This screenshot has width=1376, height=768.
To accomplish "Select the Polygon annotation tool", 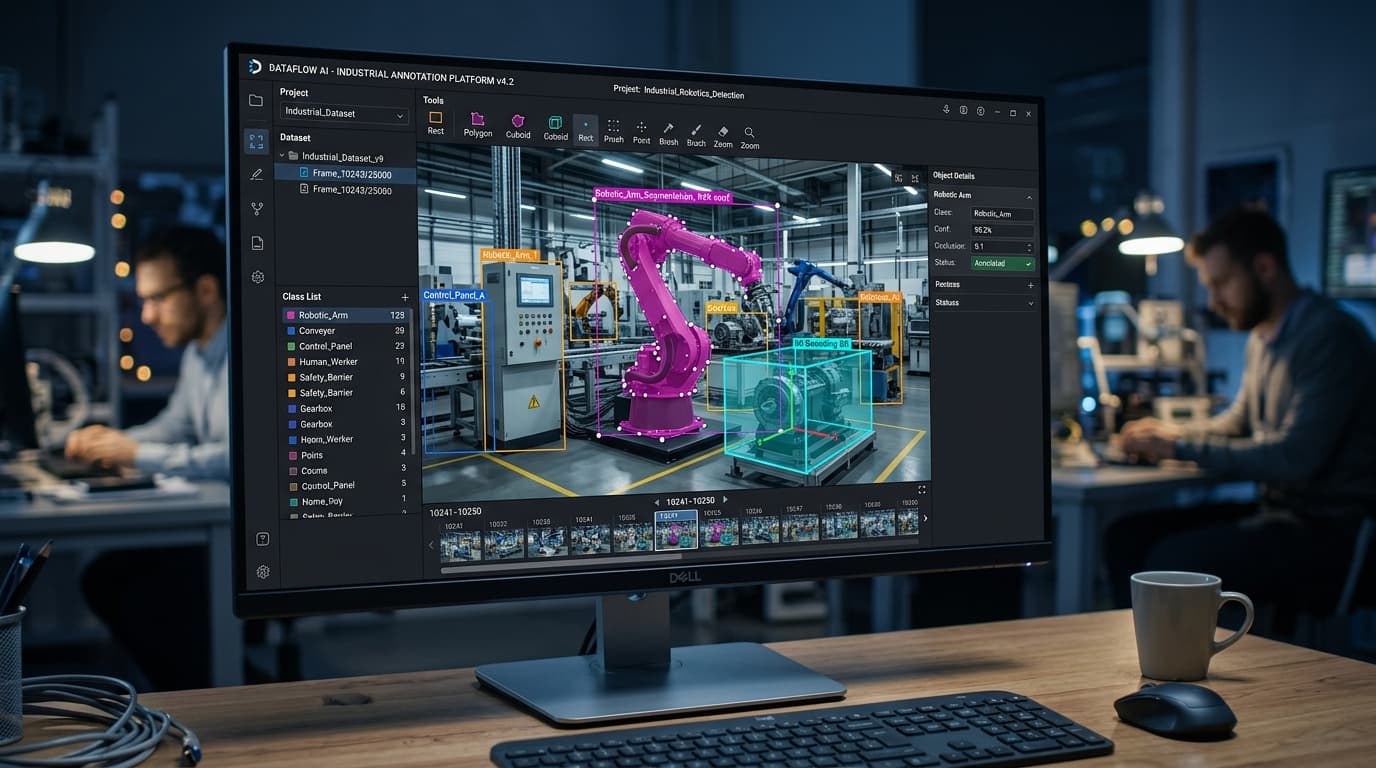I will point(478,125).
